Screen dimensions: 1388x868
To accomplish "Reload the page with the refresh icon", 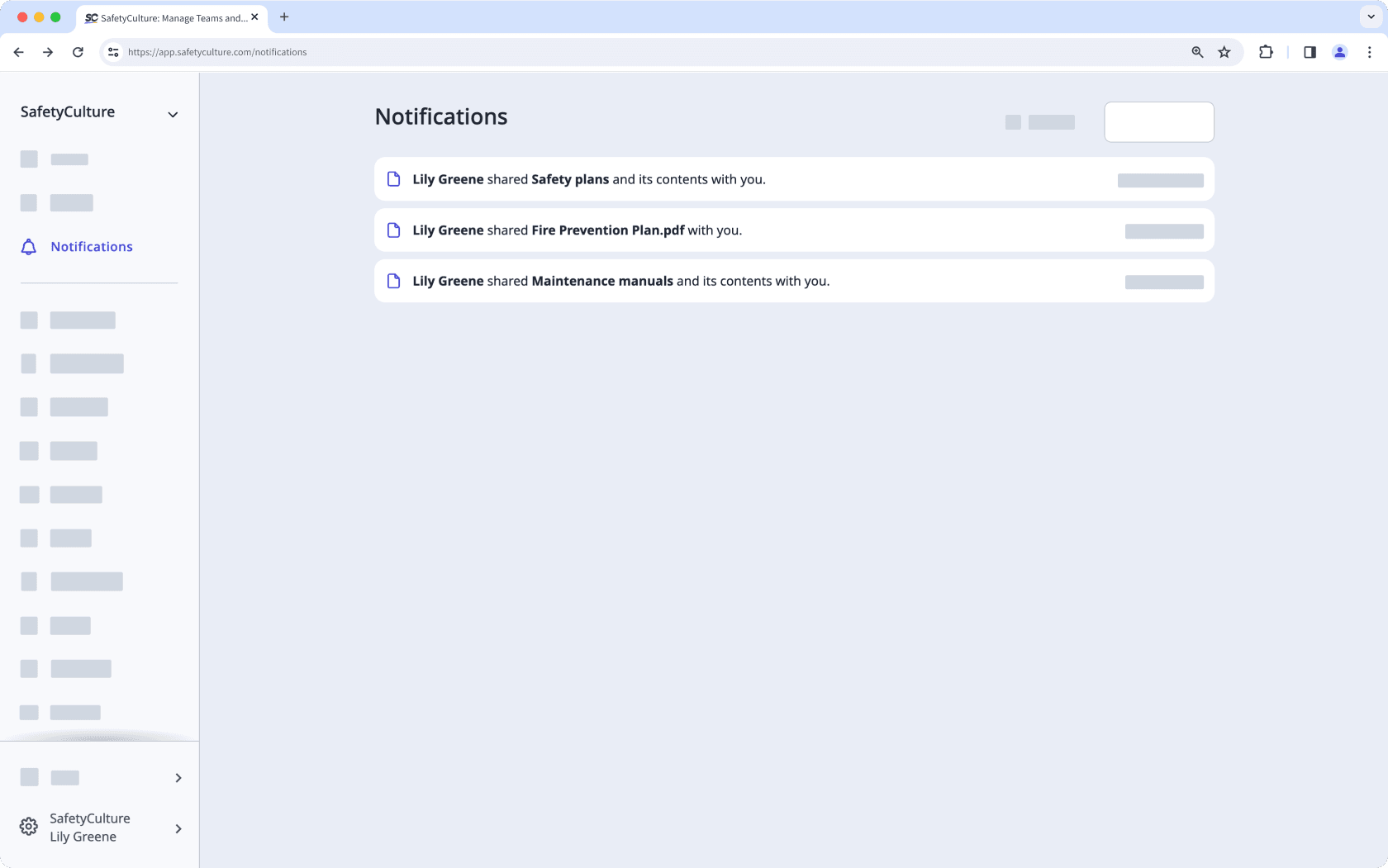I will coord(78,52).
